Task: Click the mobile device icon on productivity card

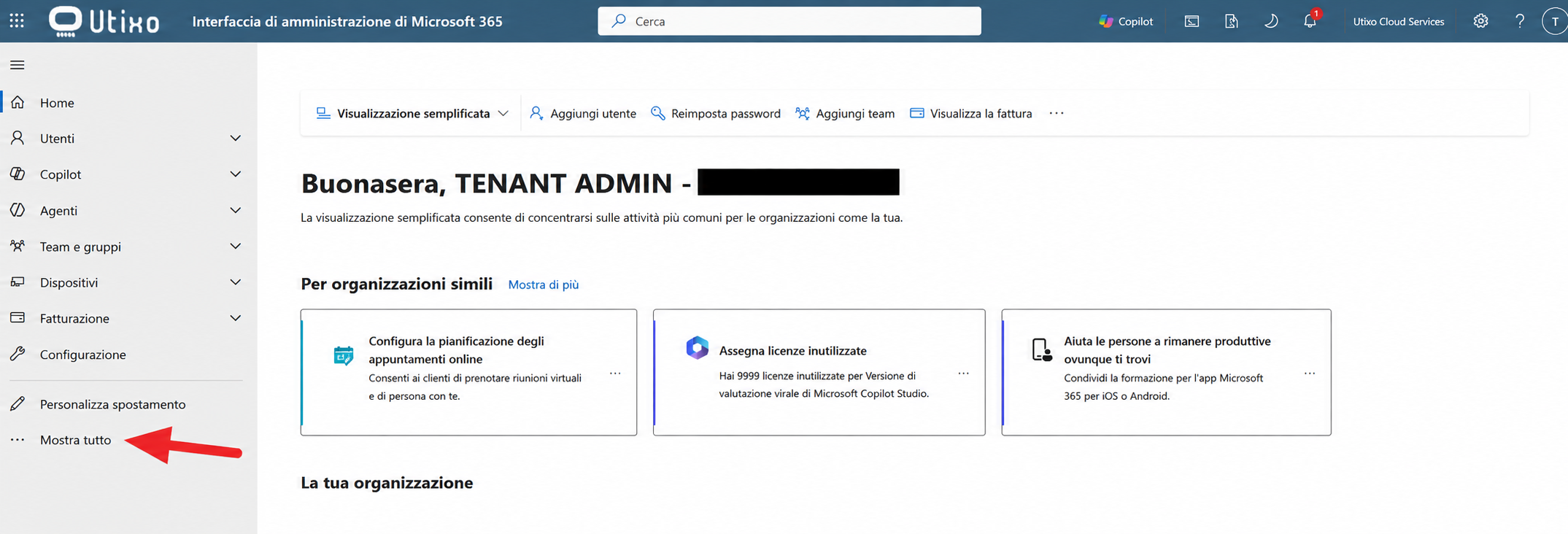Action: pos(1042,349)
